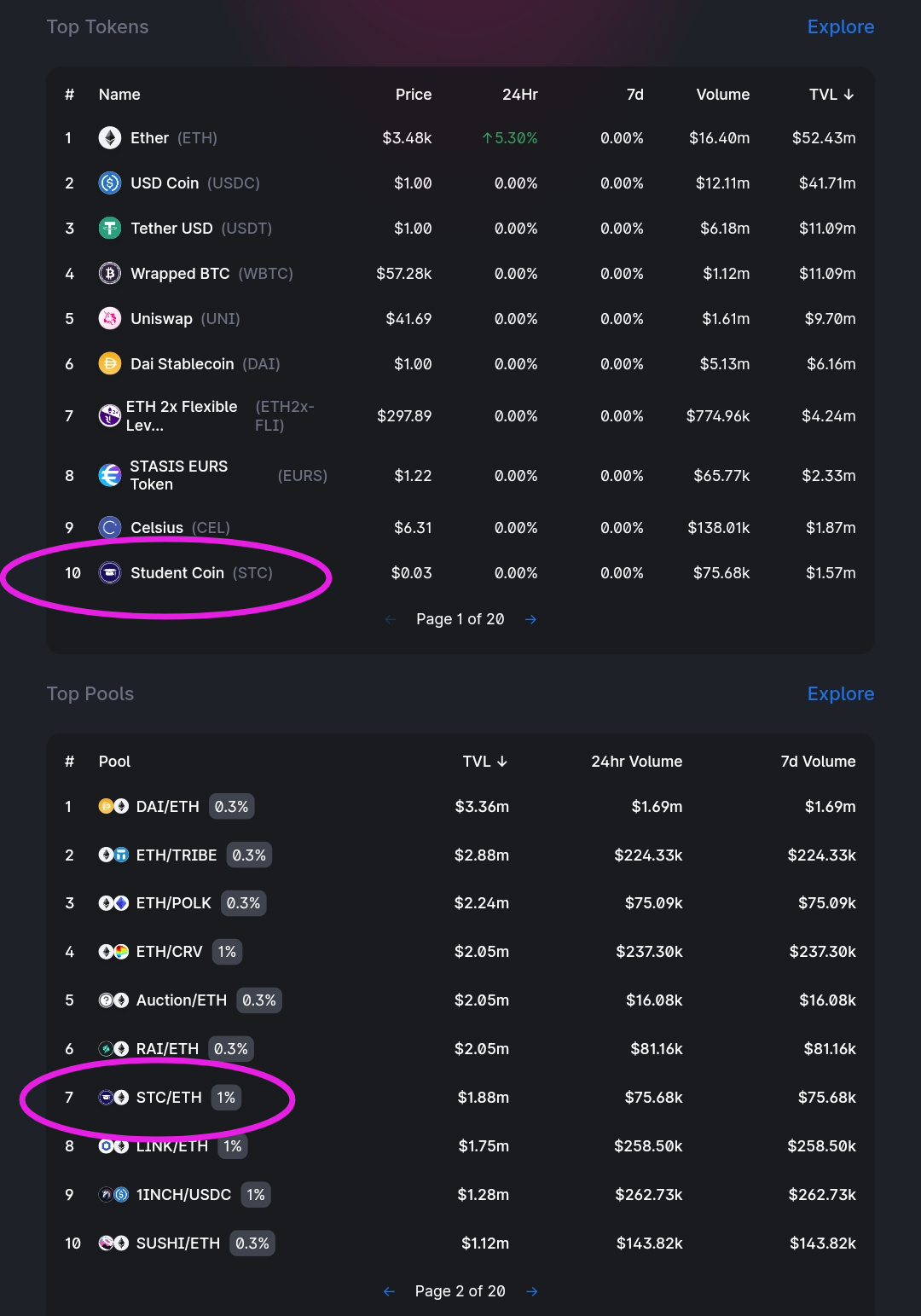
Task: Toggle TVL sort order in Top Tokens
Action: pyautogui.click(x=831, y=95)
